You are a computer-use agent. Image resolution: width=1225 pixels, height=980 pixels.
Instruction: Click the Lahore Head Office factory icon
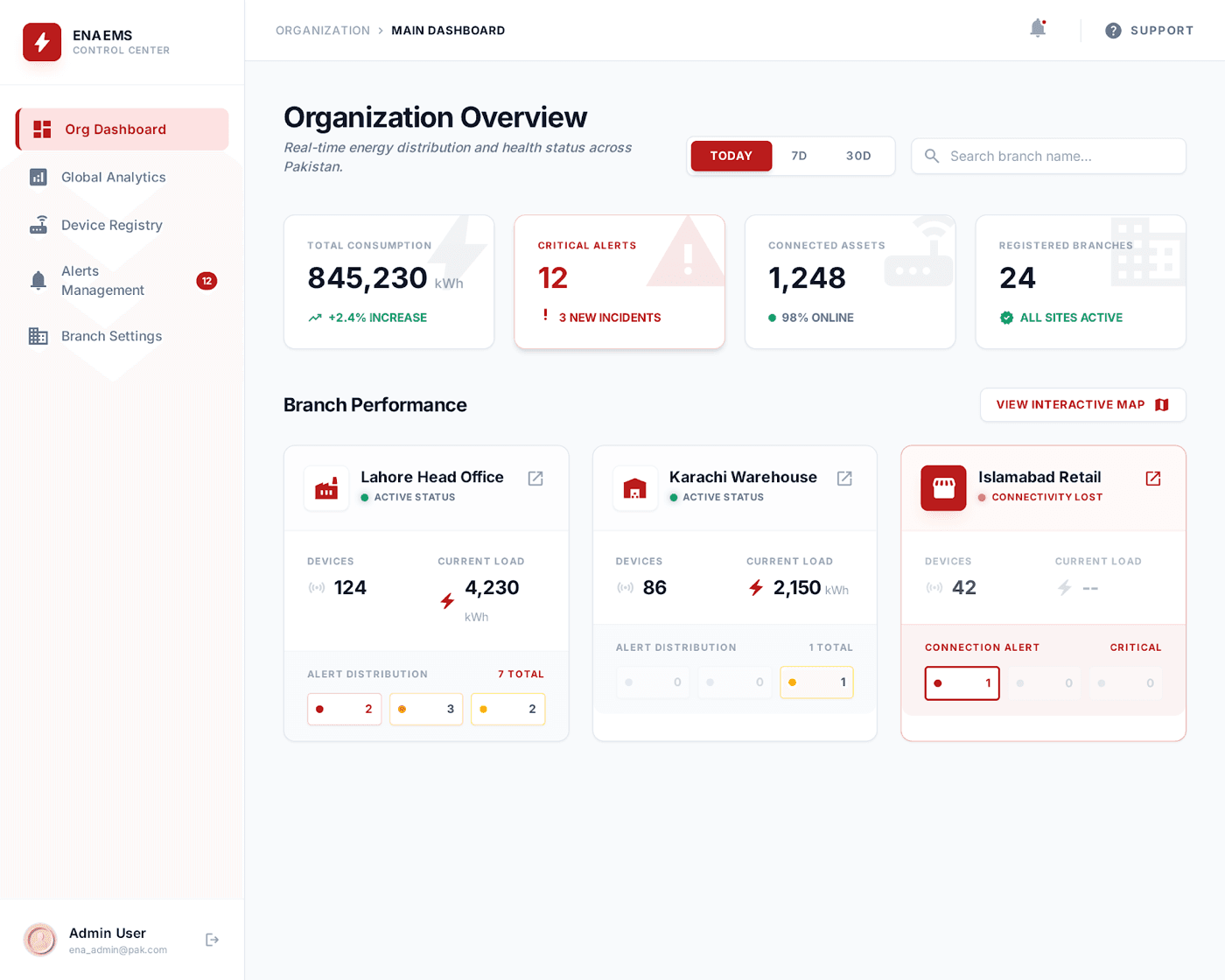tap(326, 488)
